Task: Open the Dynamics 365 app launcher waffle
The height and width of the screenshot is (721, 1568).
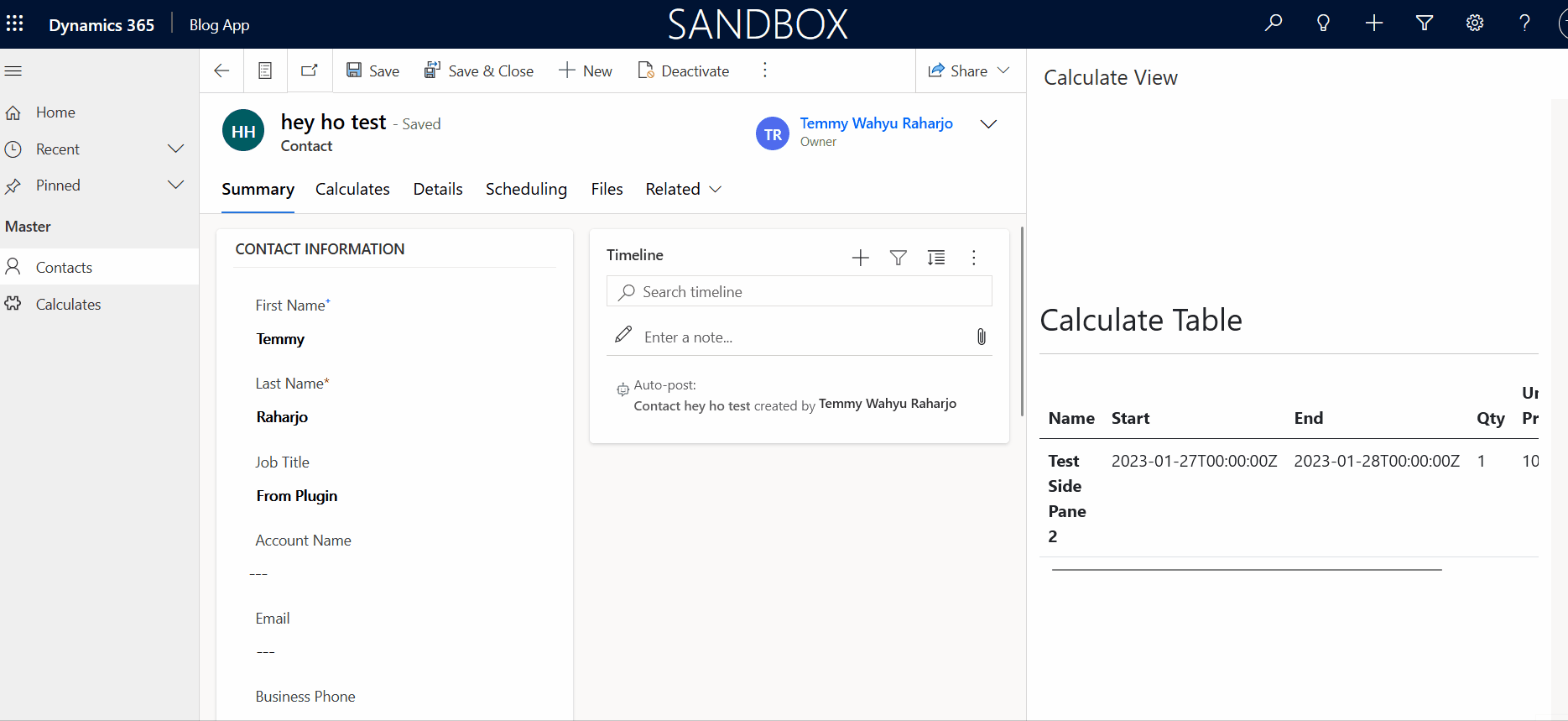Action: 15,24
